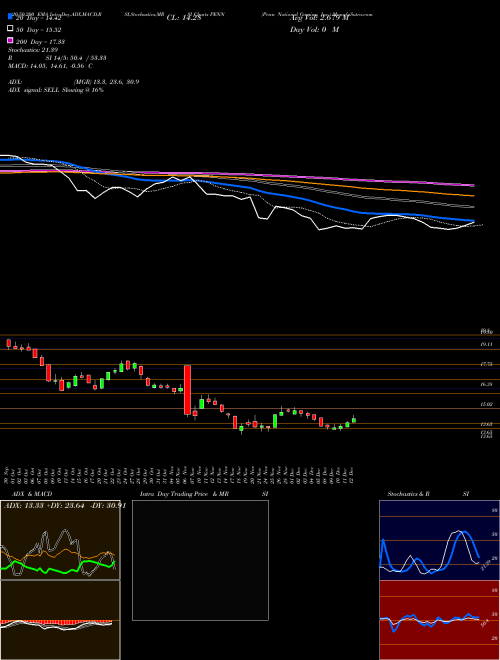Viewport: 500px width, 660px height.
Task: Click the MACD: 14.05, 14.61, -0.56 line
Action: pos(51,66)
